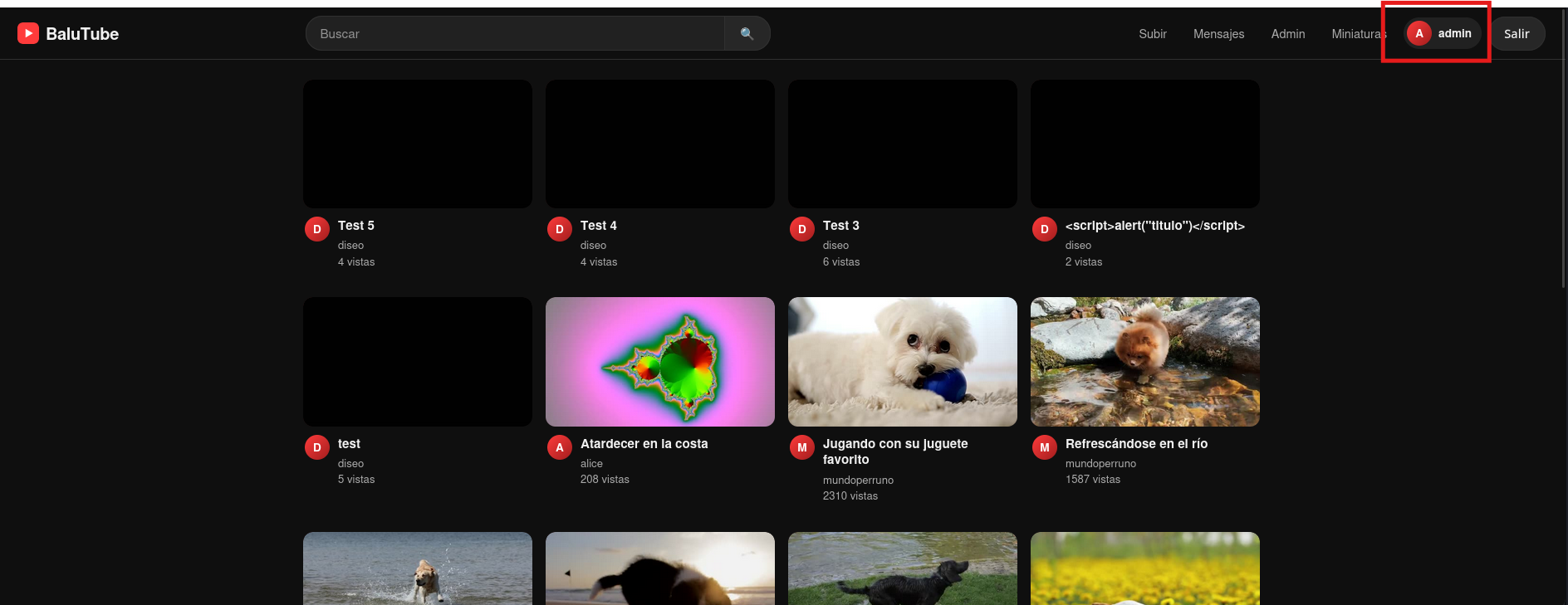Open the mundoperruno channel under Refrescándose en el río
Image resolution: width=1568 pixels, height=605 pixels.
click(x=1100, y=464)
